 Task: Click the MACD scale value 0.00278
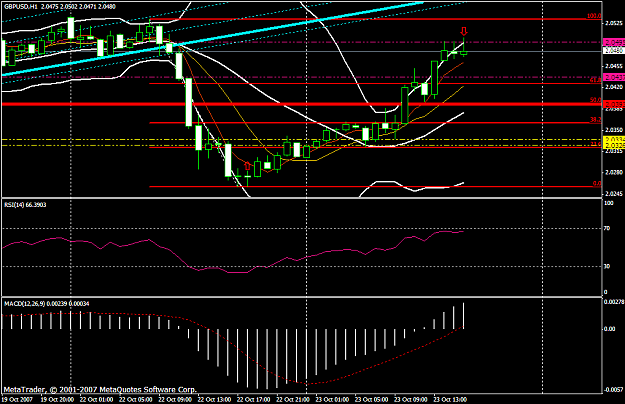coord(614,302)
